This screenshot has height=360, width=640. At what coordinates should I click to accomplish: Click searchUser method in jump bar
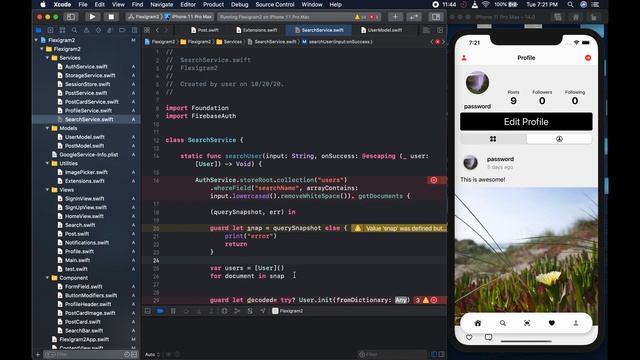[x=338, y=42]
